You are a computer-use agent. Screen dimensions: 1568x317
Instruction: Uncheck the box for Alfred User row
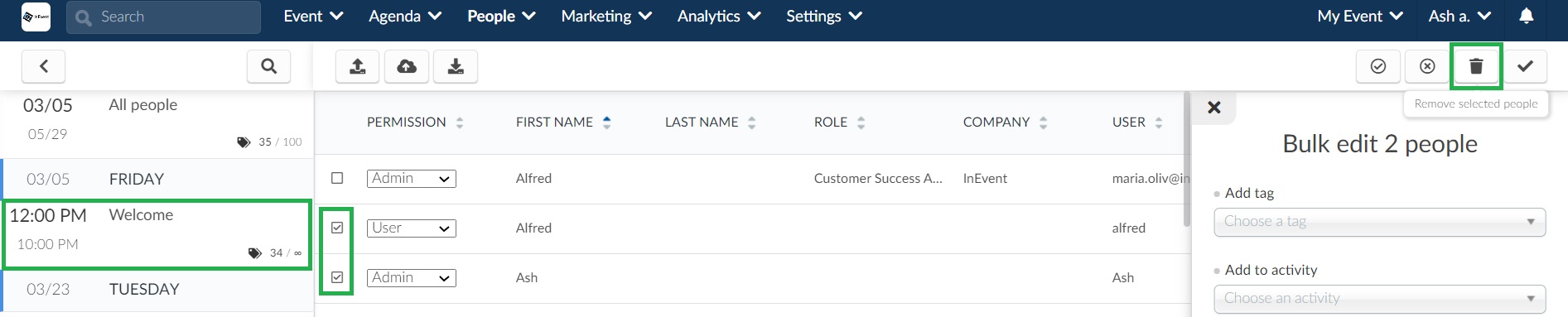click(x=337, y=228)
